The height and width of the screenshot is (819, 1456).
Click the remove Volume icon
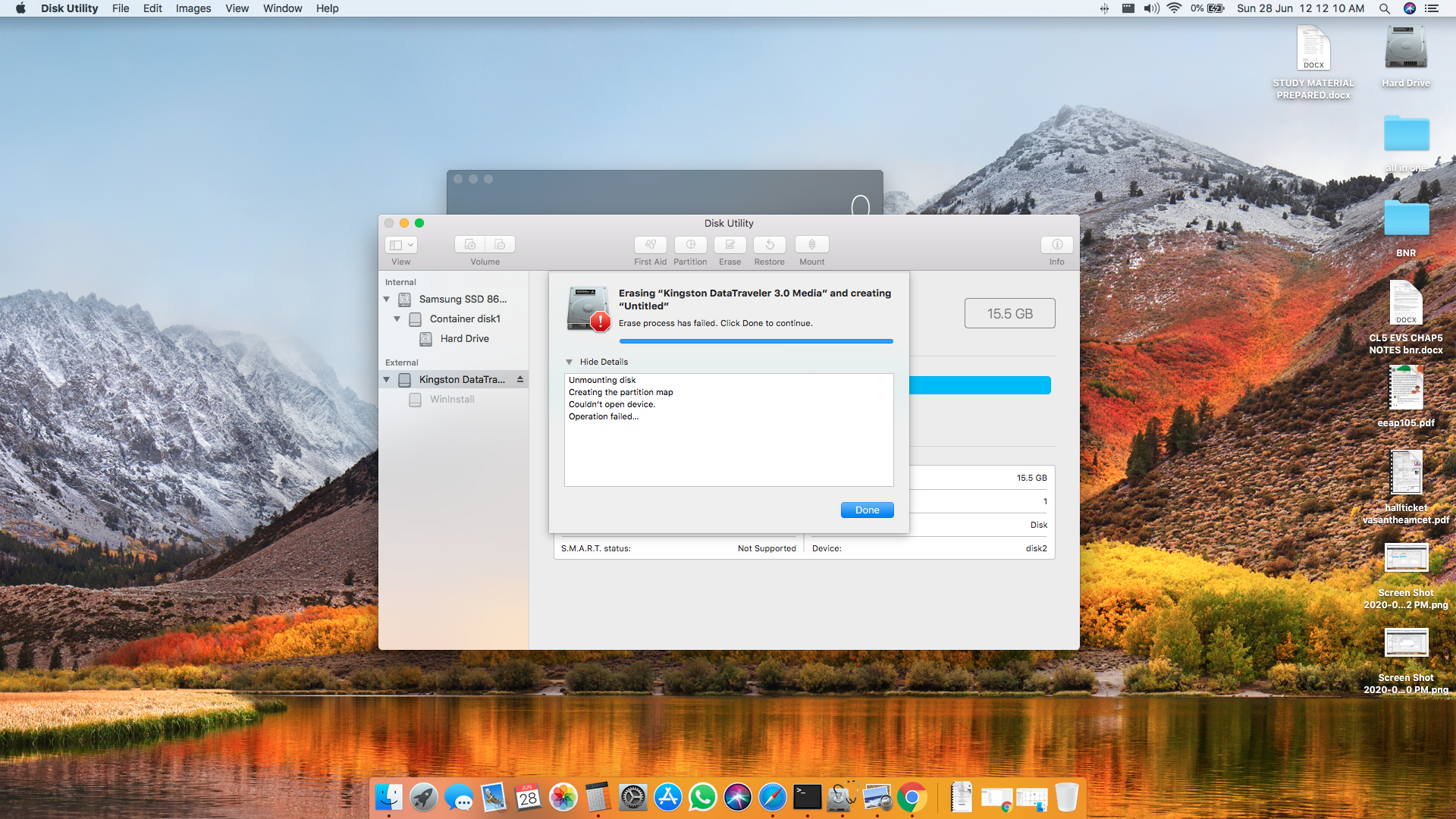click(x=500, y=244)
